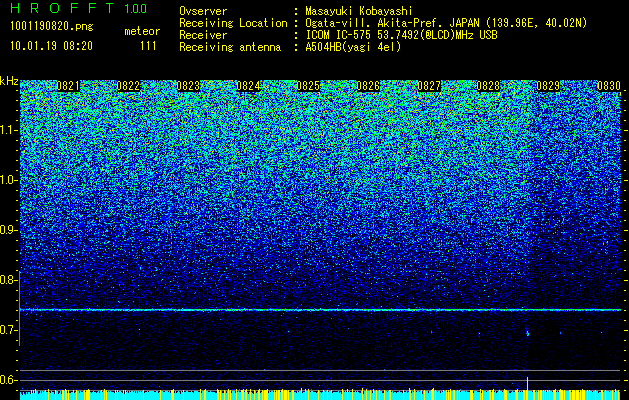Select the name Masayuki Kobayashi
Image resolution: width=629 pixels, height=400 pixels.
click(359, 11)
